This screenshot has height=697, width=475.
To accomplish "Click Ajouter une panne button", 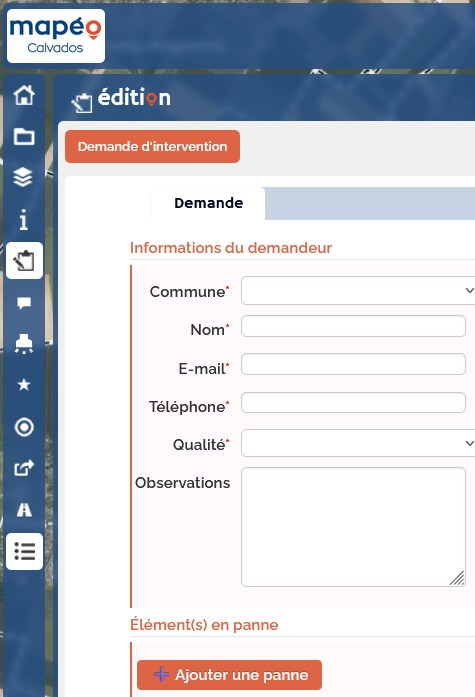I will [x=229, y=675].
